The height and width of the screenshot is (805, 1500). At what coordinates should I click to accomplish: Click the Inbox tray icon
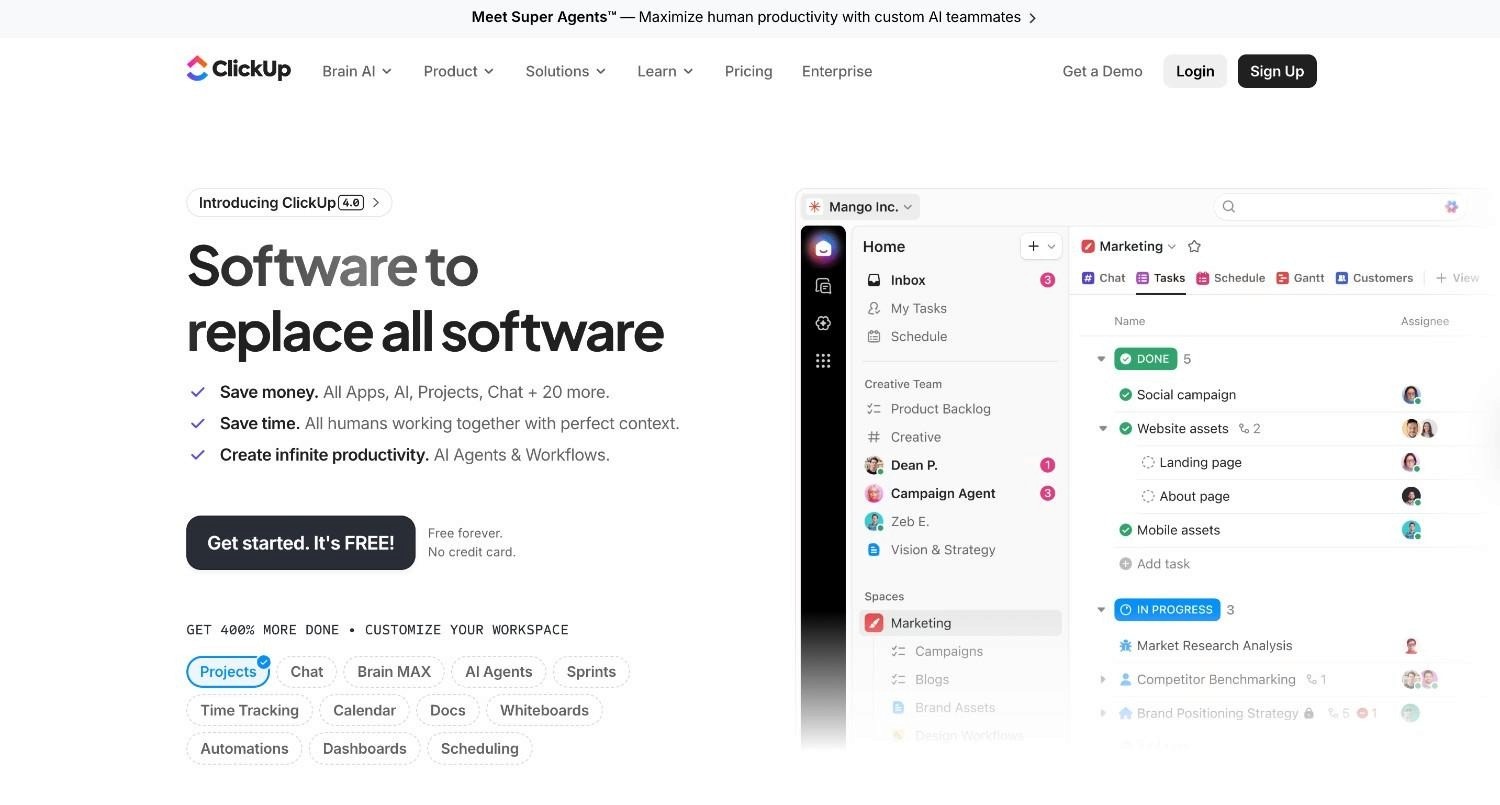pyautogui.click(x=874, y=280)
